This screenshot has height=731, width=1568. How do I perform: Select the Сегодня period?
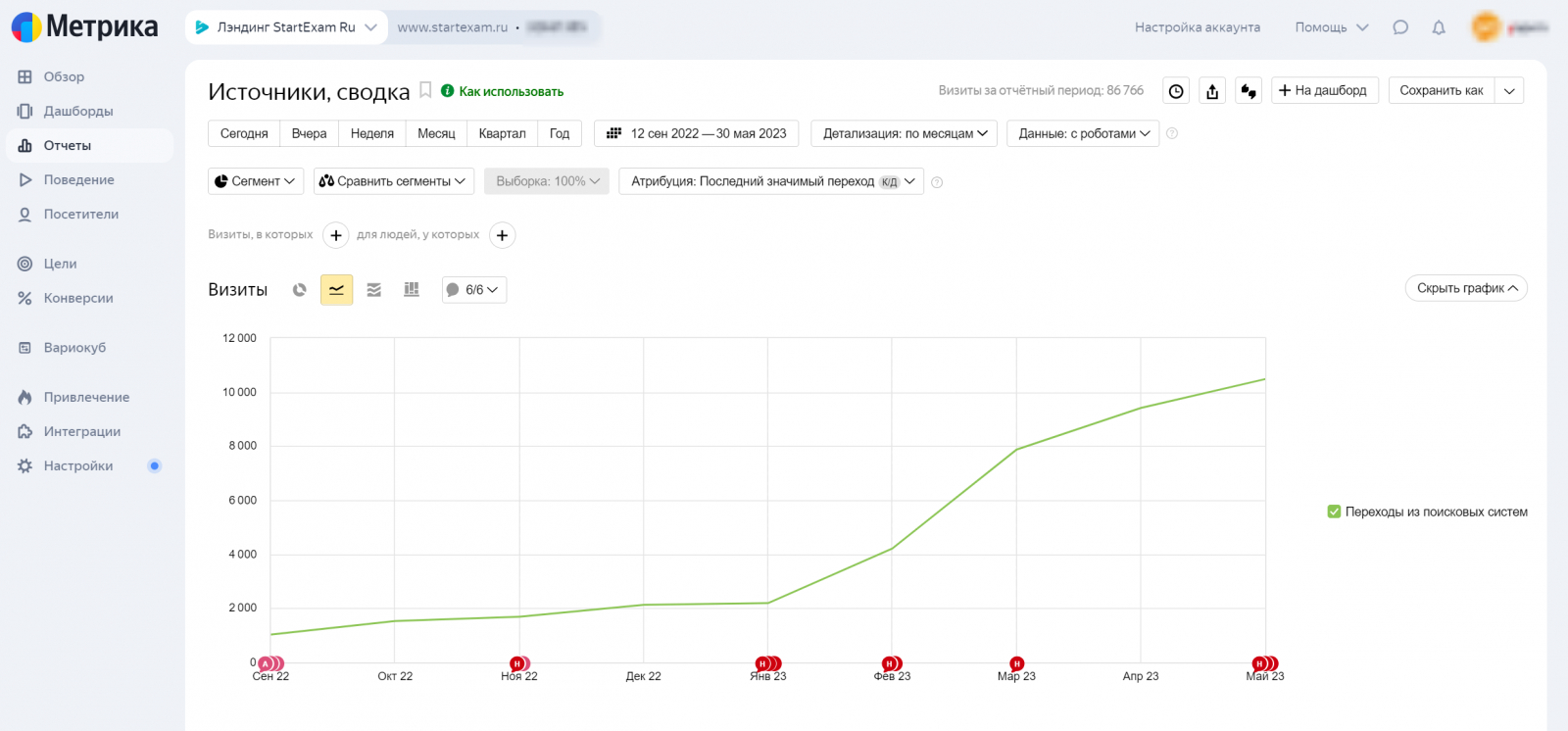point(244,133)
